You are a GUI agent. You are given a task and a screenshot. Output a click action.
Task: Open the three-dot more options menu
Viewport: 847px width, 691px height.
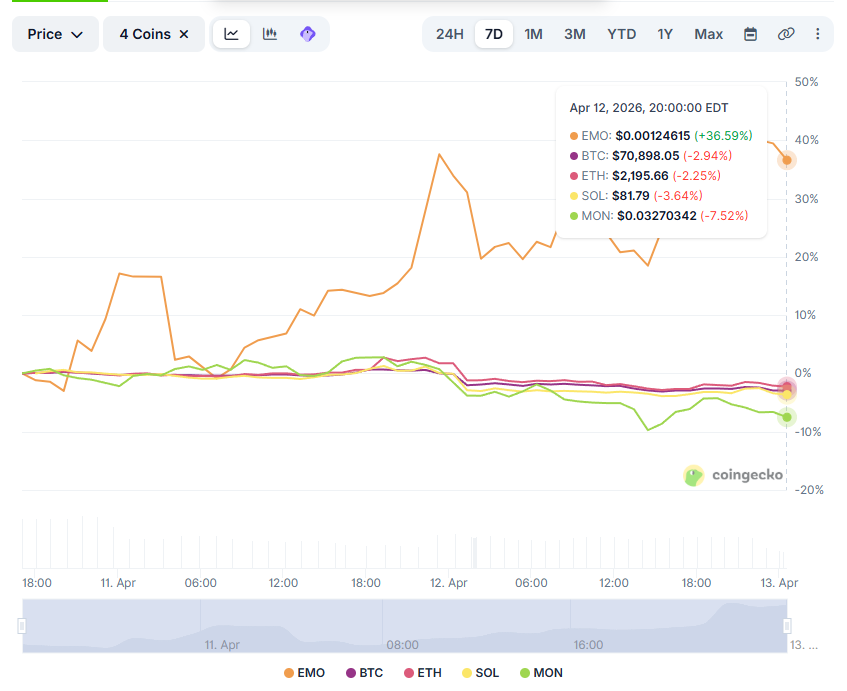pyautogui.click(x=817, y=34)
